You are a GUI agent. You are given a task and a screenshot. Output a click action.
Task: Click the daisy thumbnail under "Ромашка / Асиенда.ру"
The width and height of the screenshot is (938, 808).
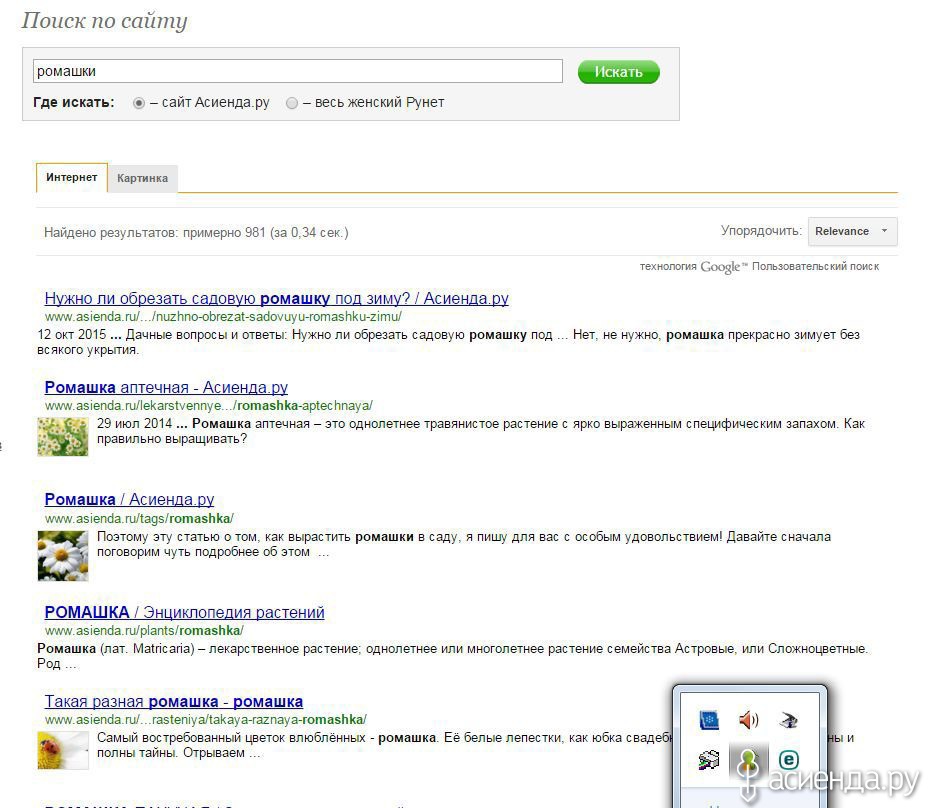[63, 556]
